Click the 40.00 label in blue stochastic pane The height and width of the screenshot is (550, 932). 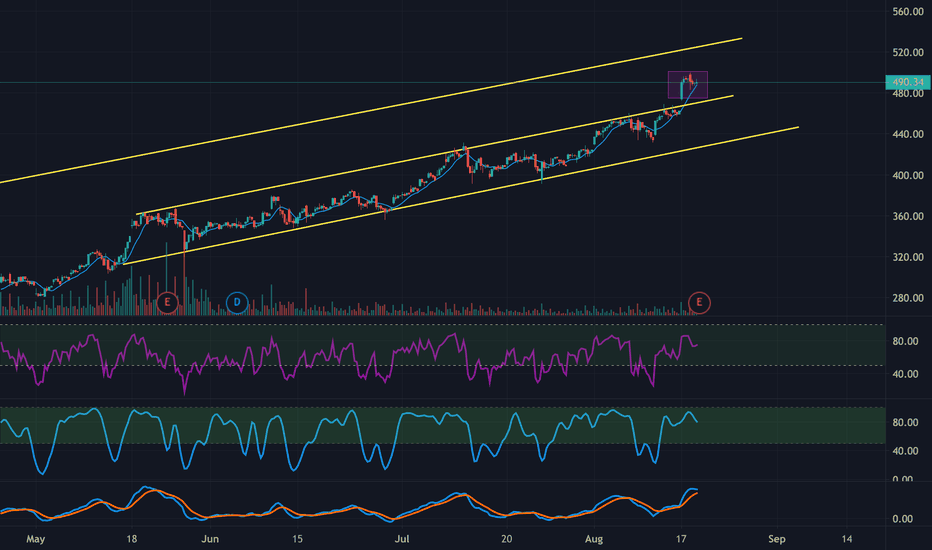click(x=905, y=451)
